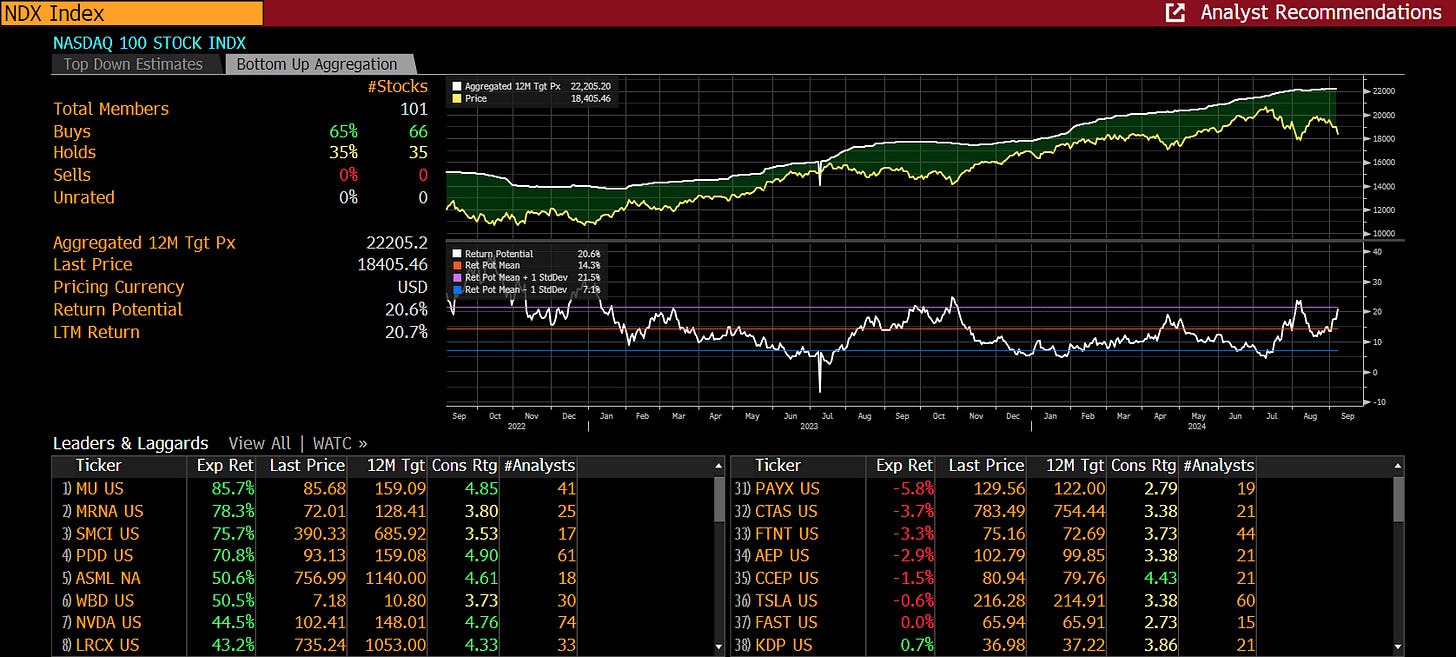Viewport: 1456px width, 657px height.
Task: Click yellow Price legend swatch
Action: (457, 99)
